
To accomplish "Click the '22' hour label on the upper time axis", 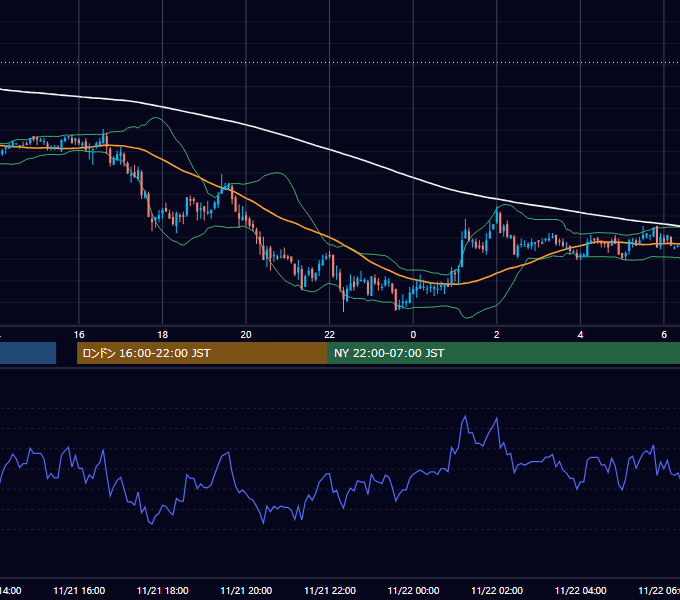I will [330, 335].
